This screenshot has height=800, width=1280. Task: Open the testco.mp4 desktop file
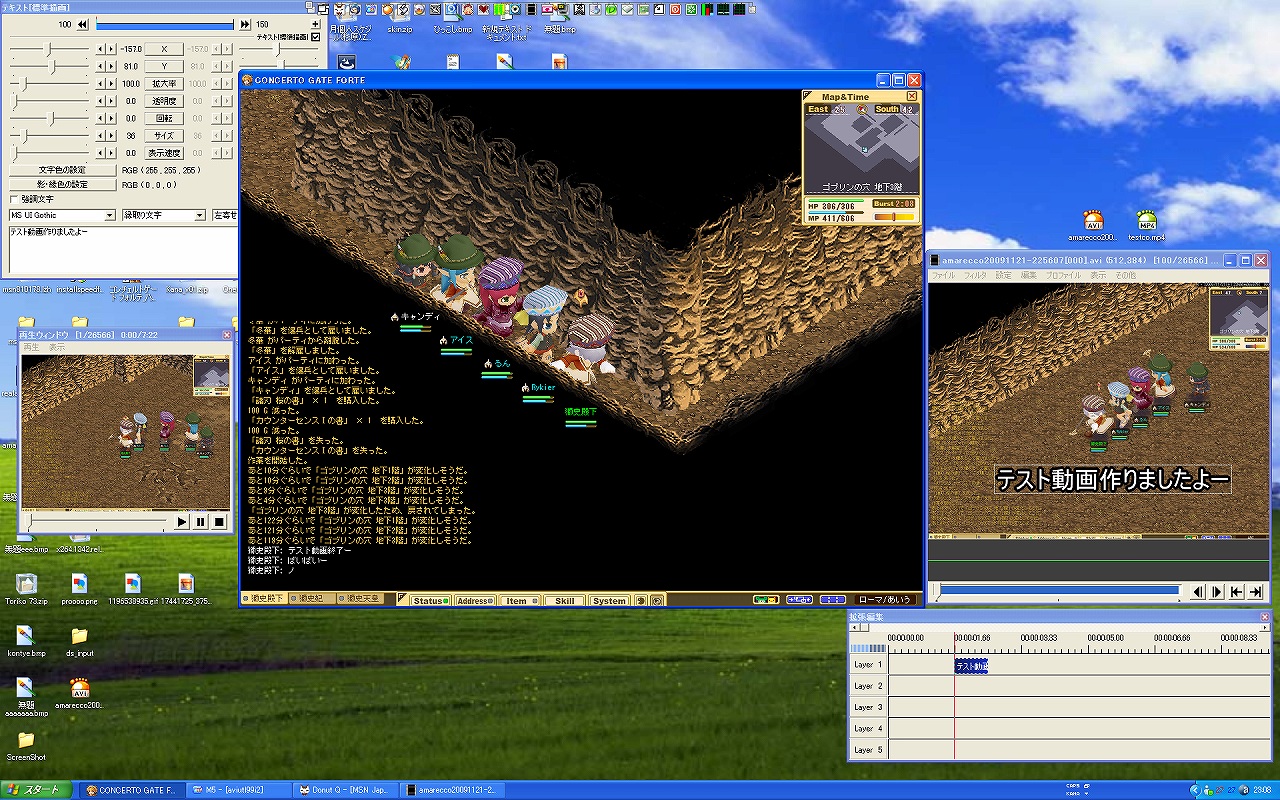(x=1146, y=226)
